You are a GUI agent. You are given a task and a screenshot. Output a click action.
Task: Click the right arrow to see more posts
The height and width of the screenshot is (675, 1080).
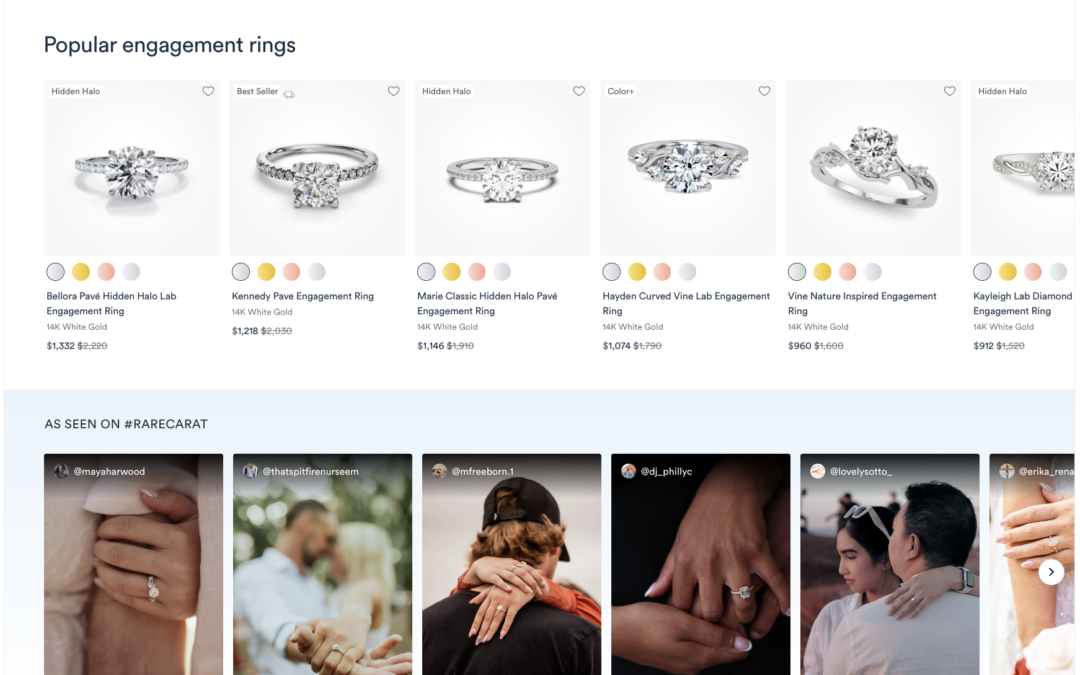(x=1051, y=571)
